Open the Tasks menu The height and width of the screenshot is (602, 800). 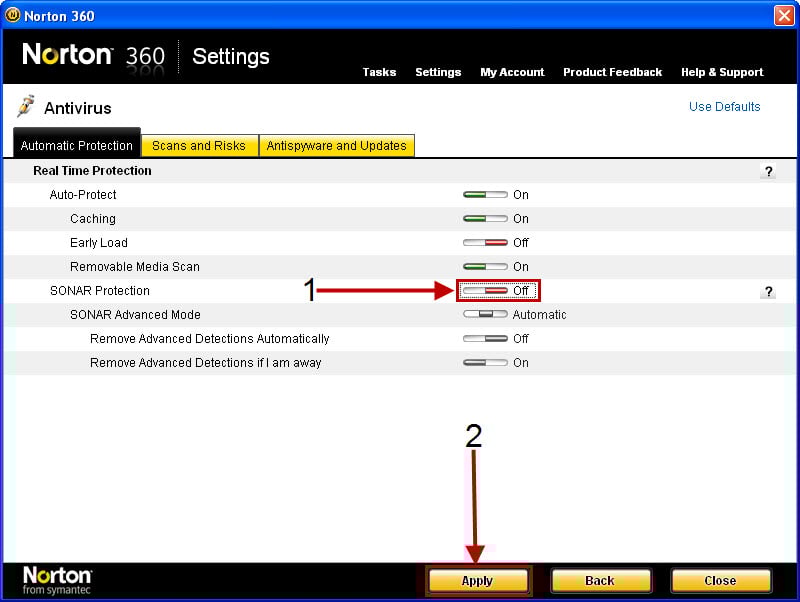click(x=379, y=72)
